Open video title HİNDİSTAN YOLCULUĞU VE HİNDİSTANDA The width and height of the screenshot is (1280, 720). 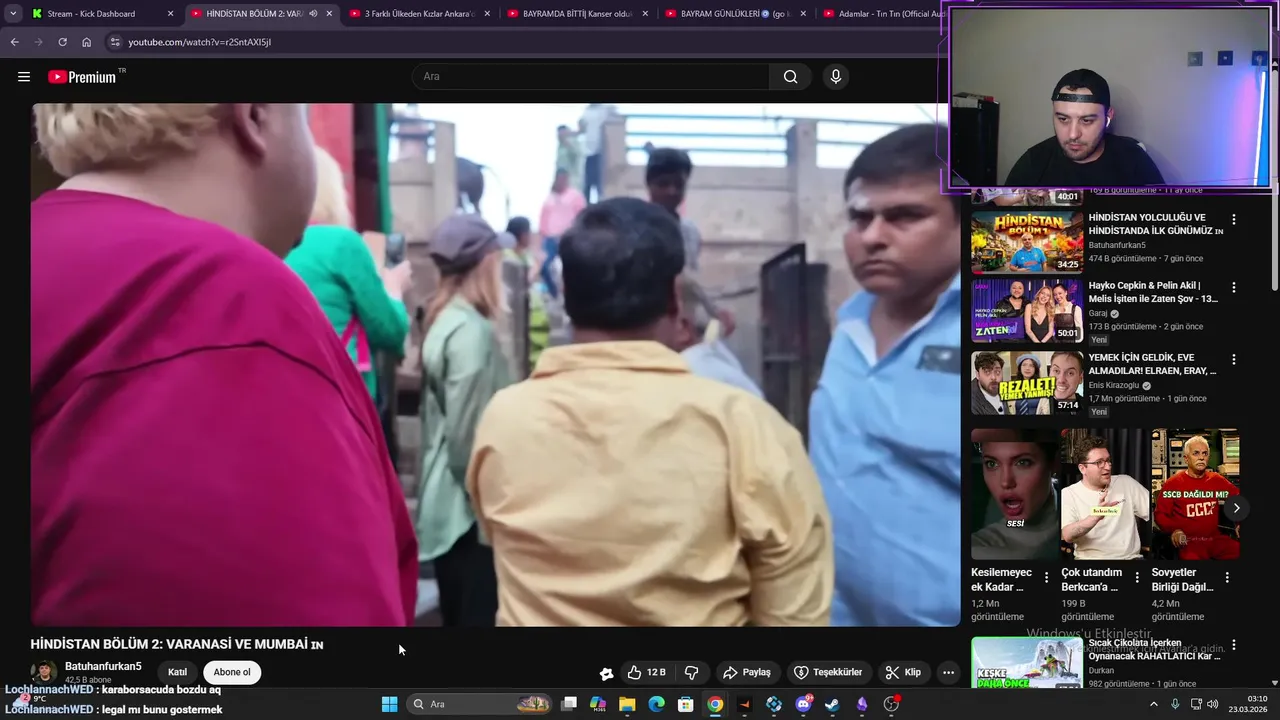click(x=1155, y=224)
